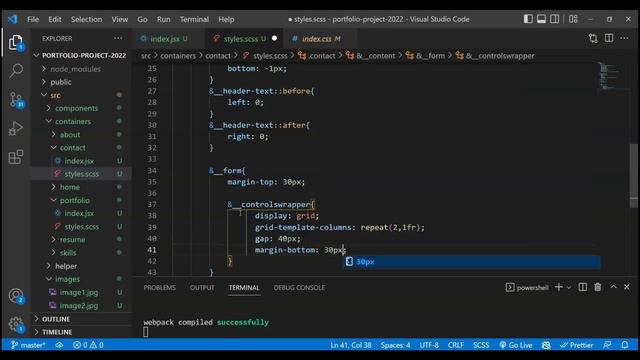The height and width of the screenshot is (360, 640).
Task: Click the Prettier status item
Action: point(577,345)
